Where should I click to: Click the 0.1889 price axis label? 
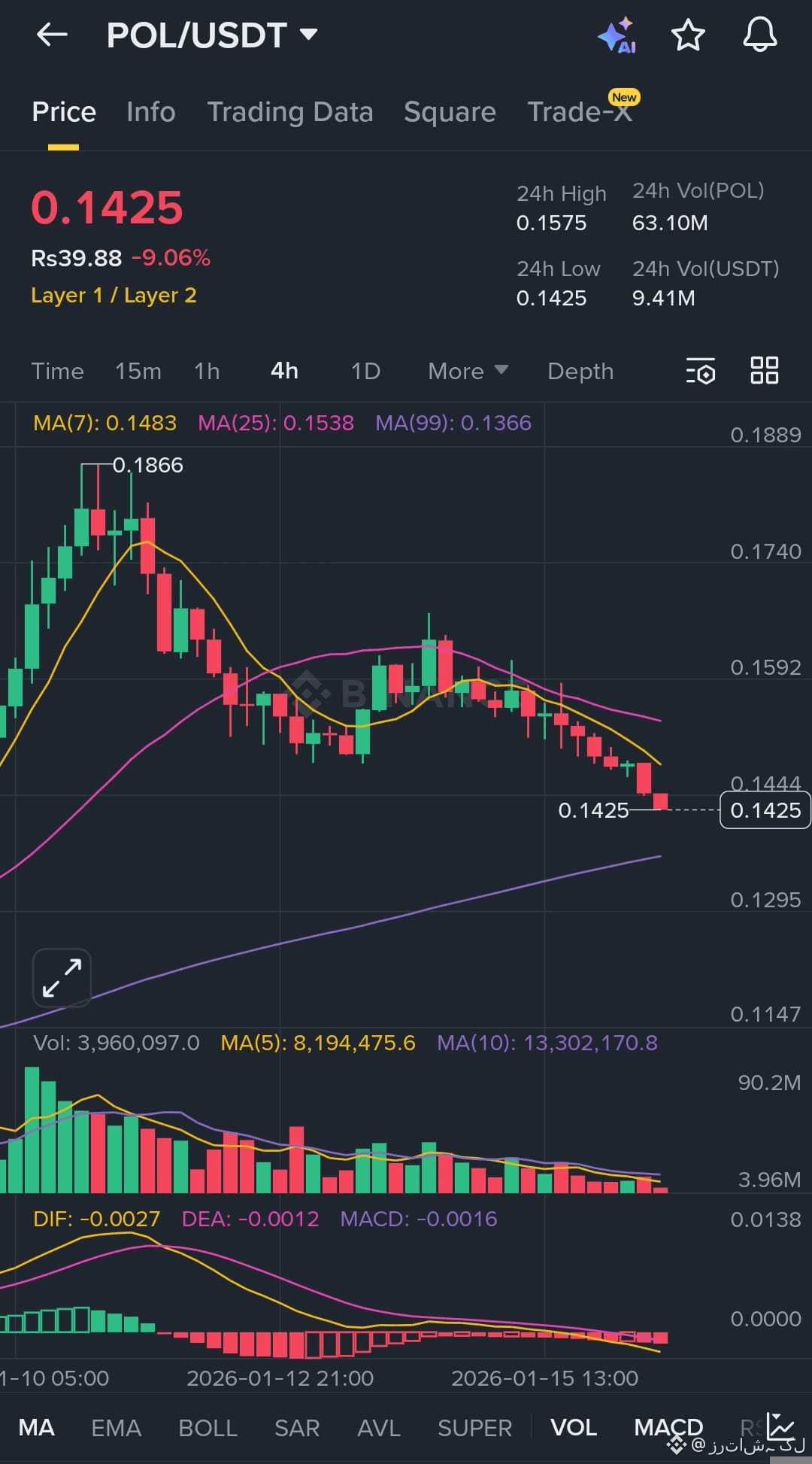765,435
